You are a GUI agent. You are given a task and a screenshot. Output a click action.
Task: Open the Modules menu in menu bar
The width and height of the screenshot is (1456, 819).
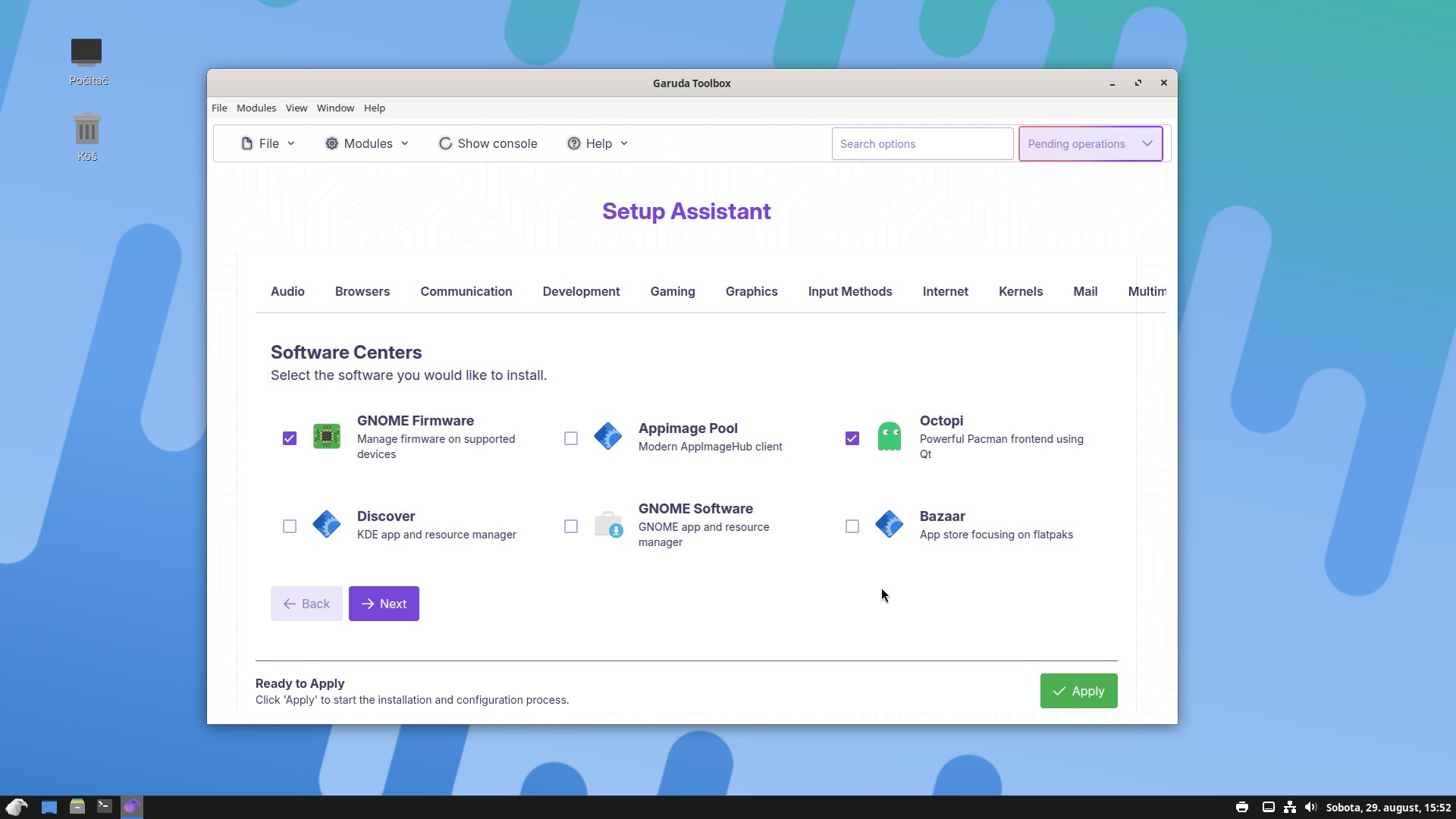tap(256, 108)
